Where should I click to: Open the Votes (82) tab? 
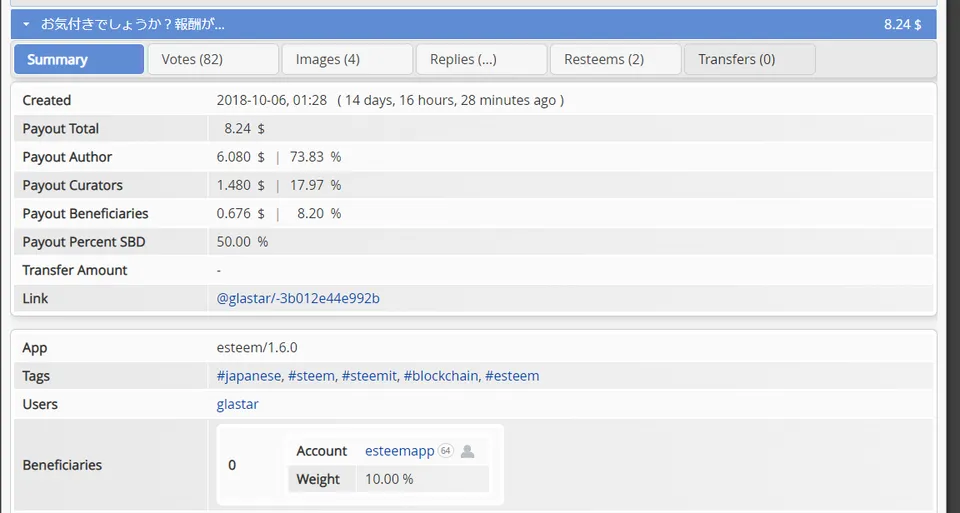tap(213, 59)
